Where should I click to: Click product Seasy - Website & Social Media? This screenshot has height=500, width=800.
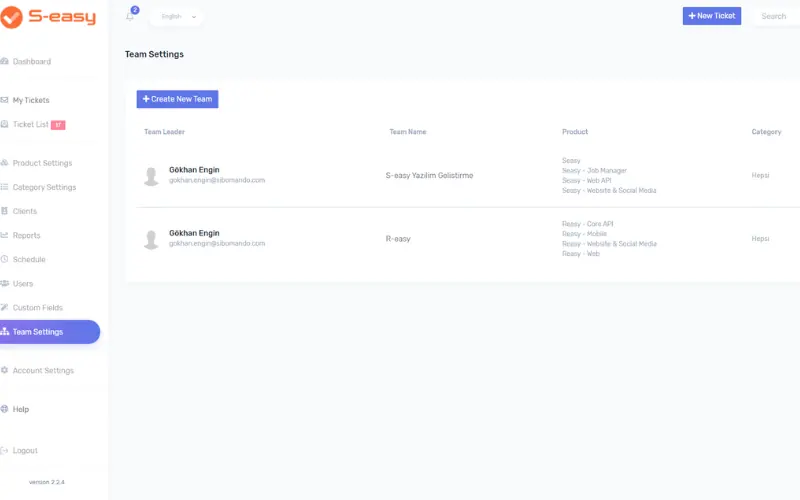[609, 190]
